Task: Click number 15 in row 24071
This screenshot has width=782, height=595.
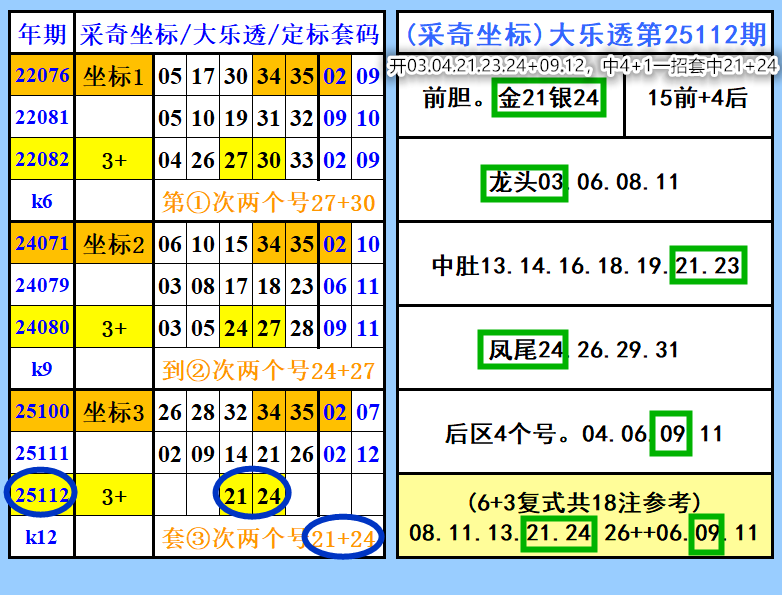Action: (235, 244)
